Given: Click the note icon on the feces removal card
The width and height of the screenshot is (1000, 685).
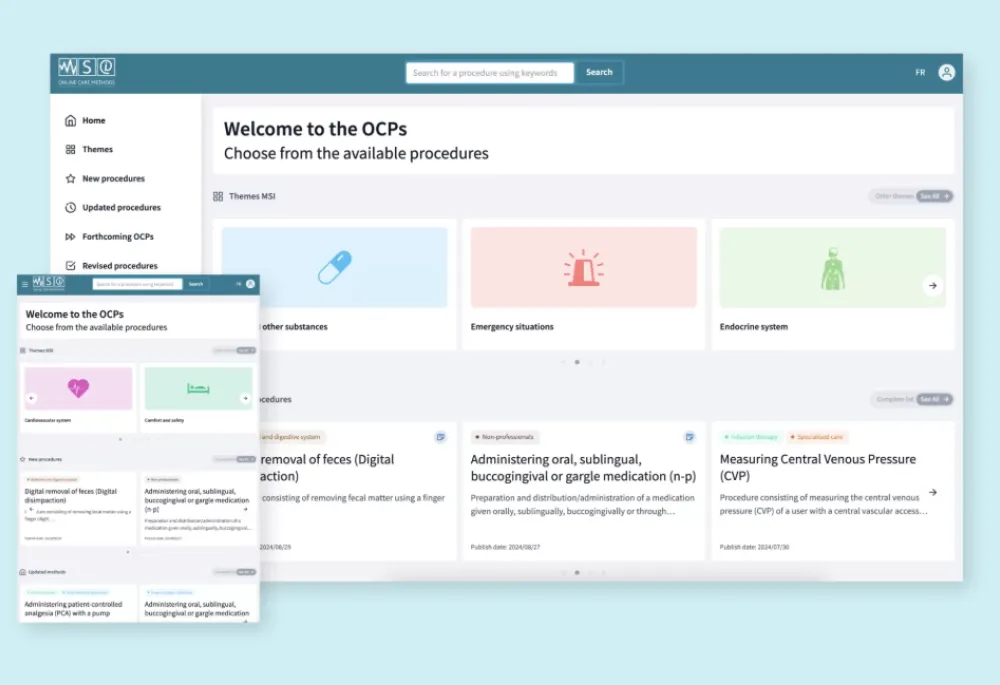Looking at the screenshot, I should (440, 437).
